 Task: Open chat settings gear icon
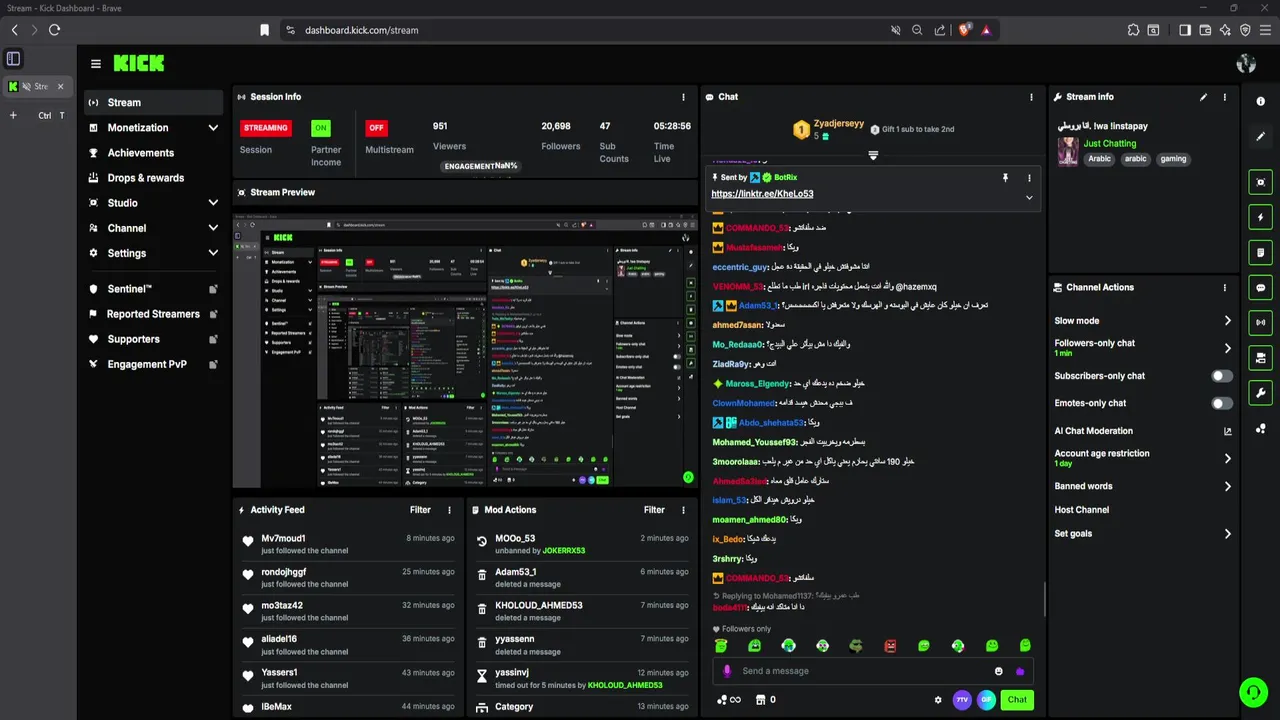938,700
